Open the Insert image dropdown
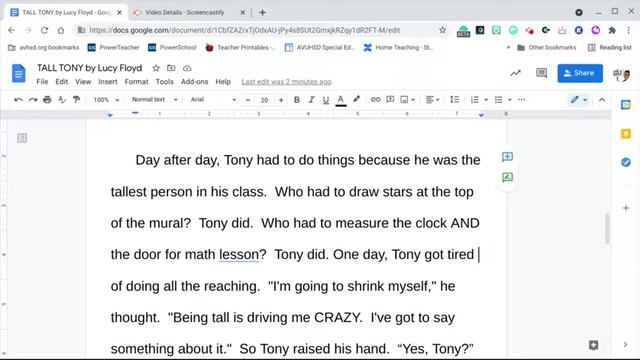The width and height of the screenshot is (640, 360). [408, 100]
